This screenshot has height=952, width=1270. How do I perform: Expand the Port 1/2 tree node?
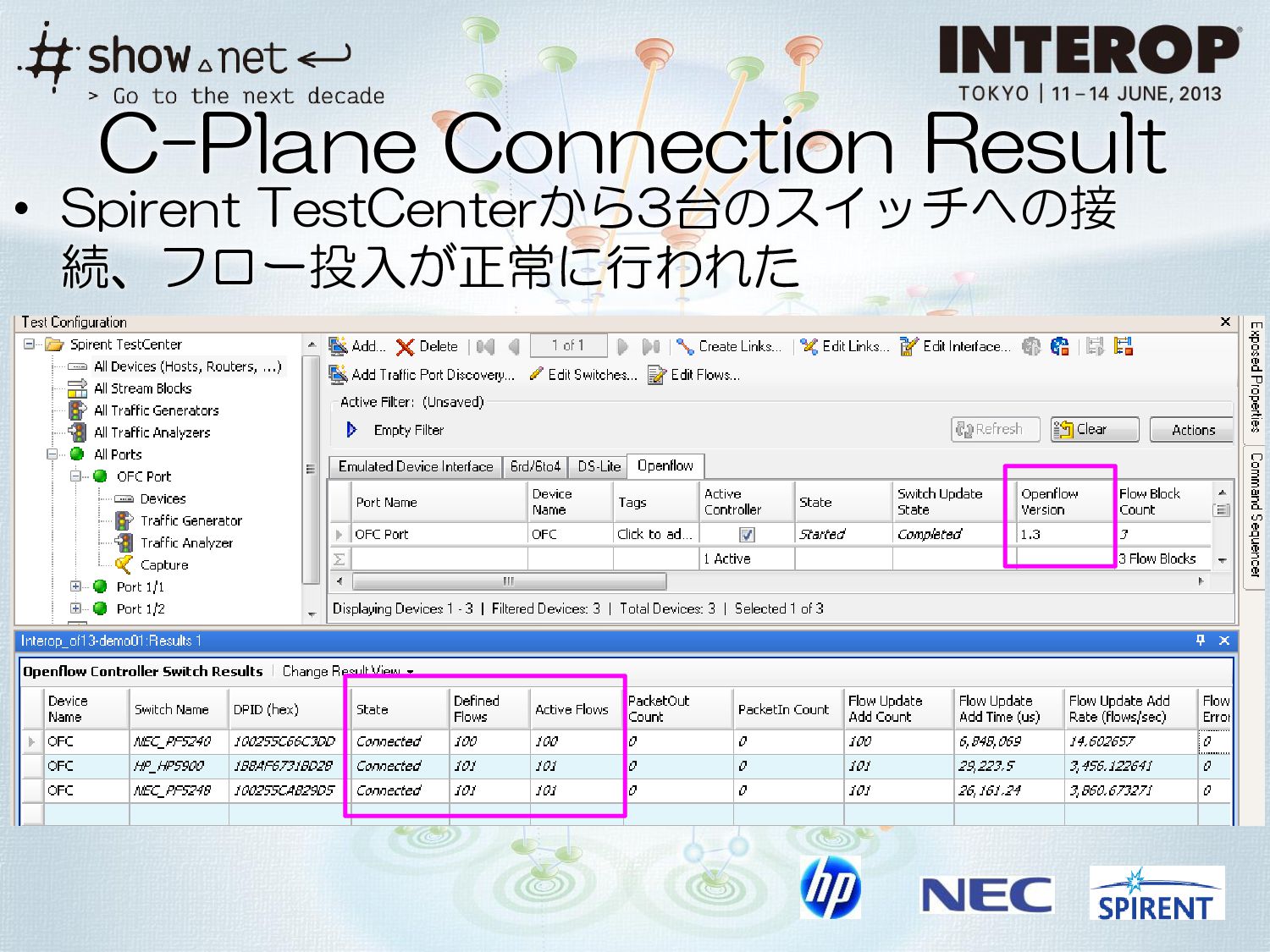click(x=75, y=608)
